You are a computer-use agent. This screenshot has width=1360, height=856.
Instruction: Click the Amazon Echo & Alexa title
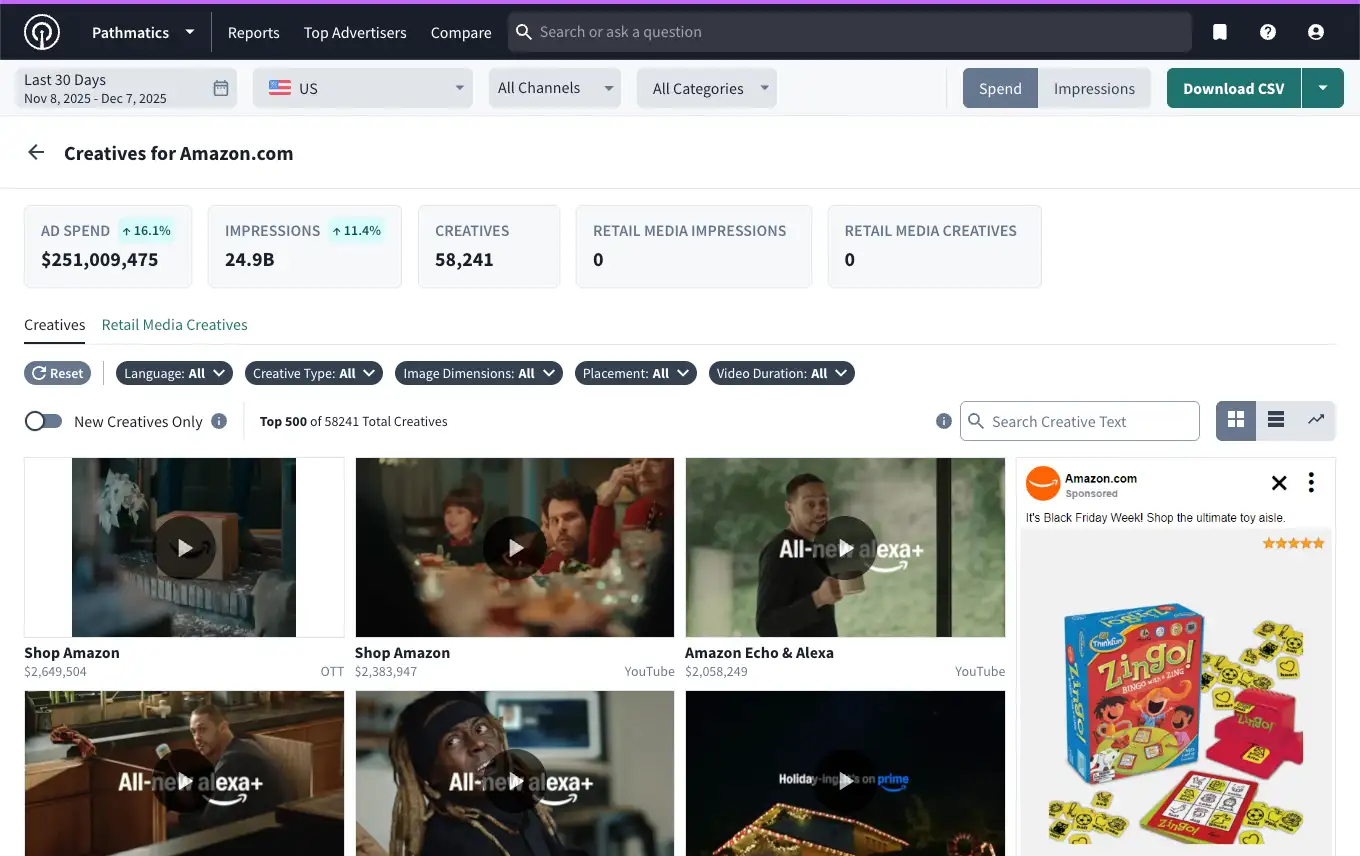point(759,653)
